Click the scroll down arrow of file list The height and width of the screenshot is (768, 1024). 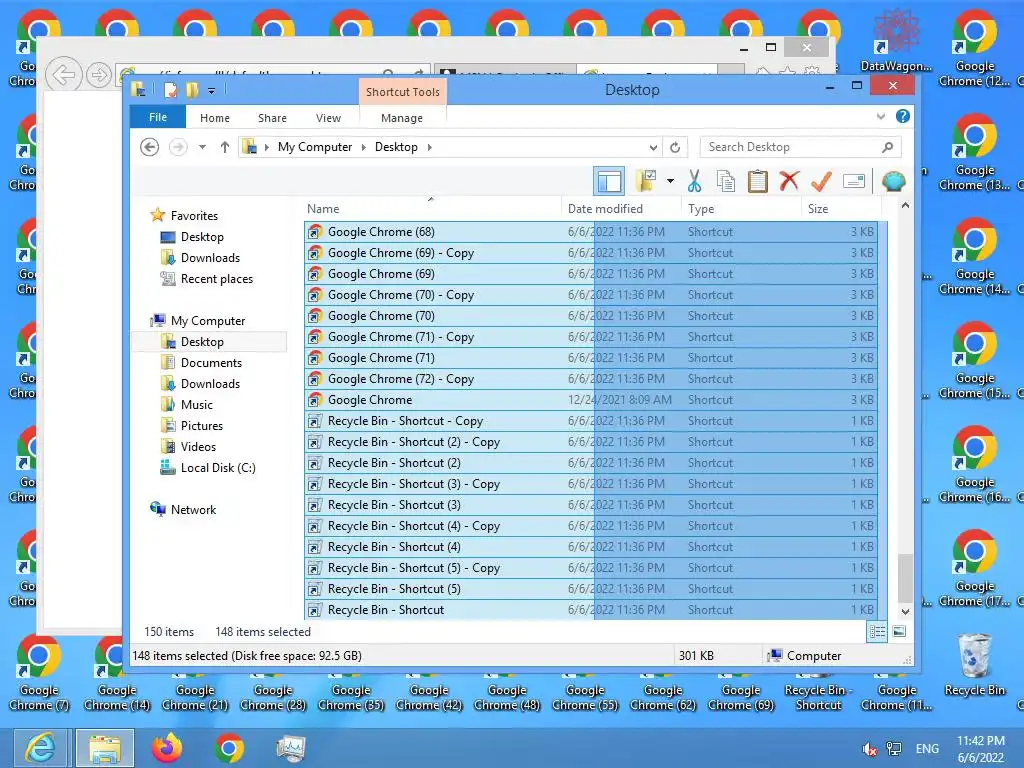click(x=905, y=612)
